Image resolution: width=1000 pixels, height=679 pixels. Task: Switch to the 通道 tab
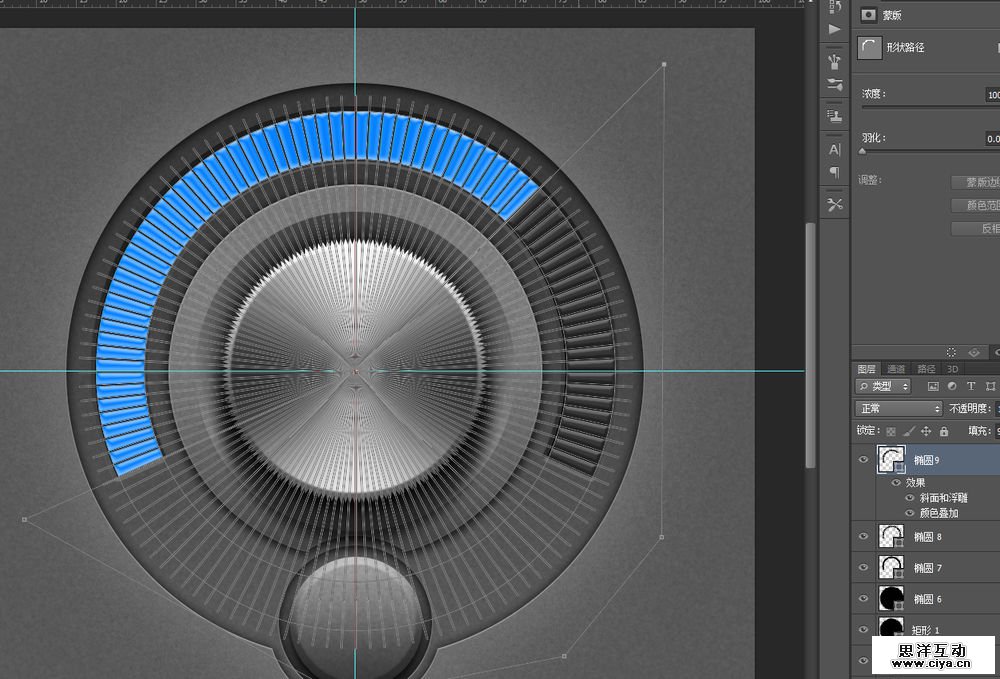[896, 369]
